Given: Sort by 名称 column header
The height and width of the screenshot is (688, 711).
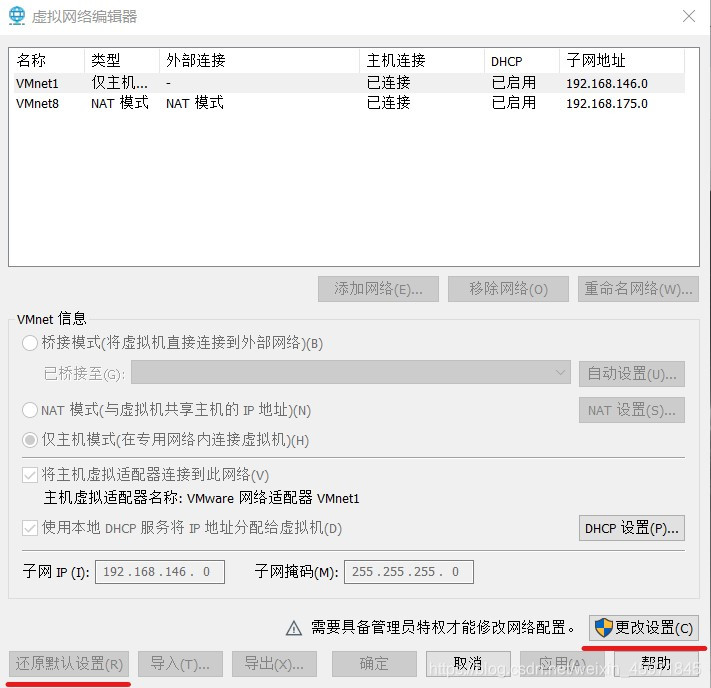Looking at the screenshot, I should (49, 60).
